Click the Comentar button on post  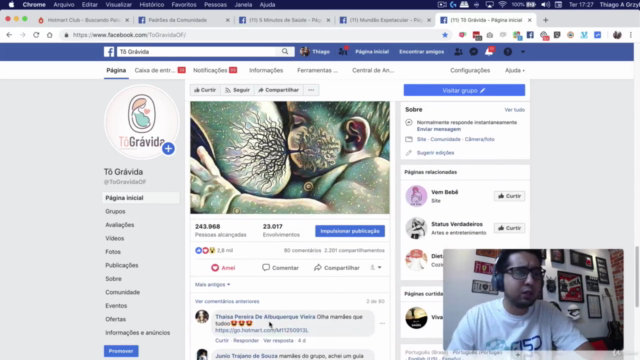pyautogui.click(x=280, y=268)
